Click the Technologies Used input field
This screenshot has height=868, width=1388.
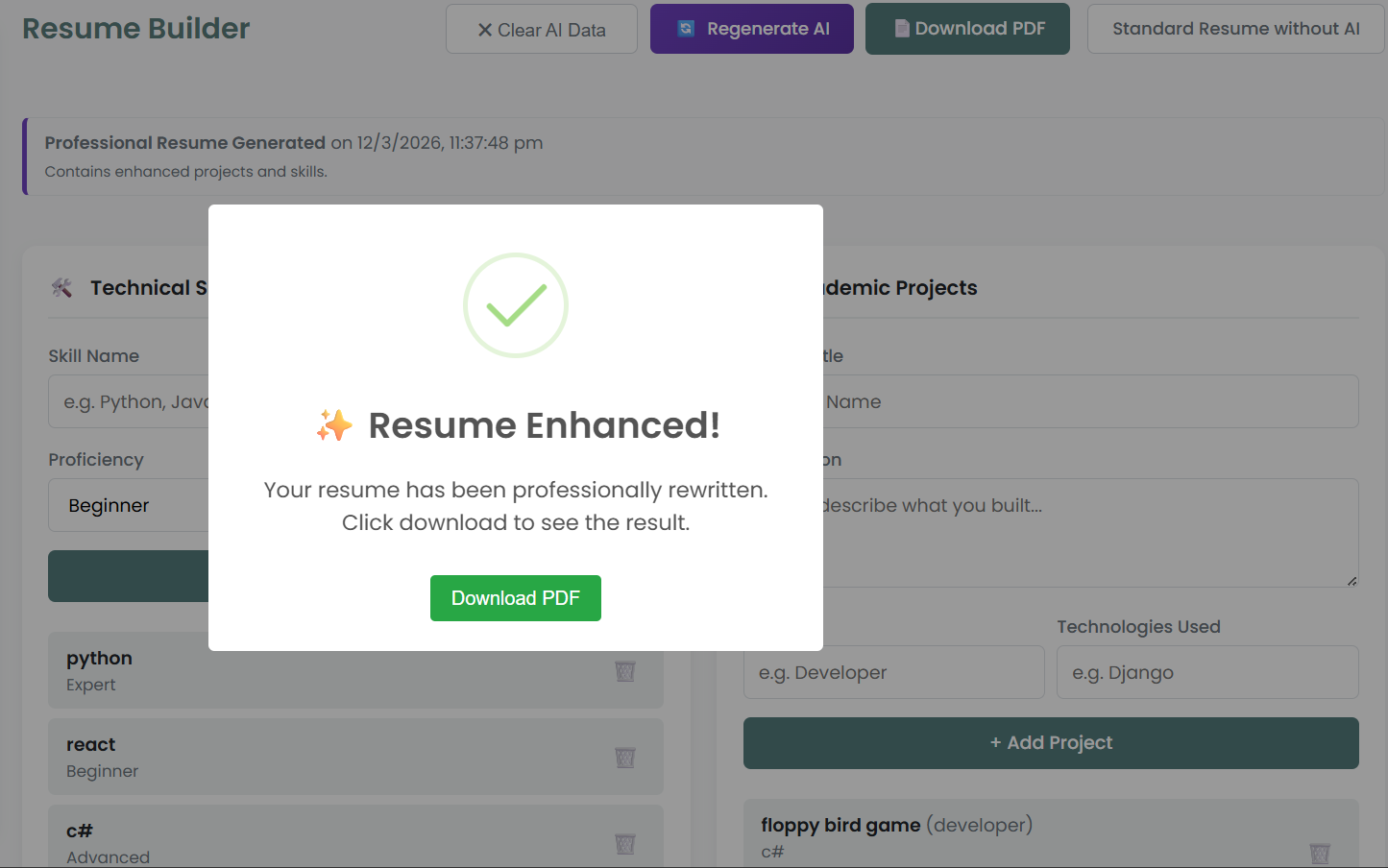1206,672
